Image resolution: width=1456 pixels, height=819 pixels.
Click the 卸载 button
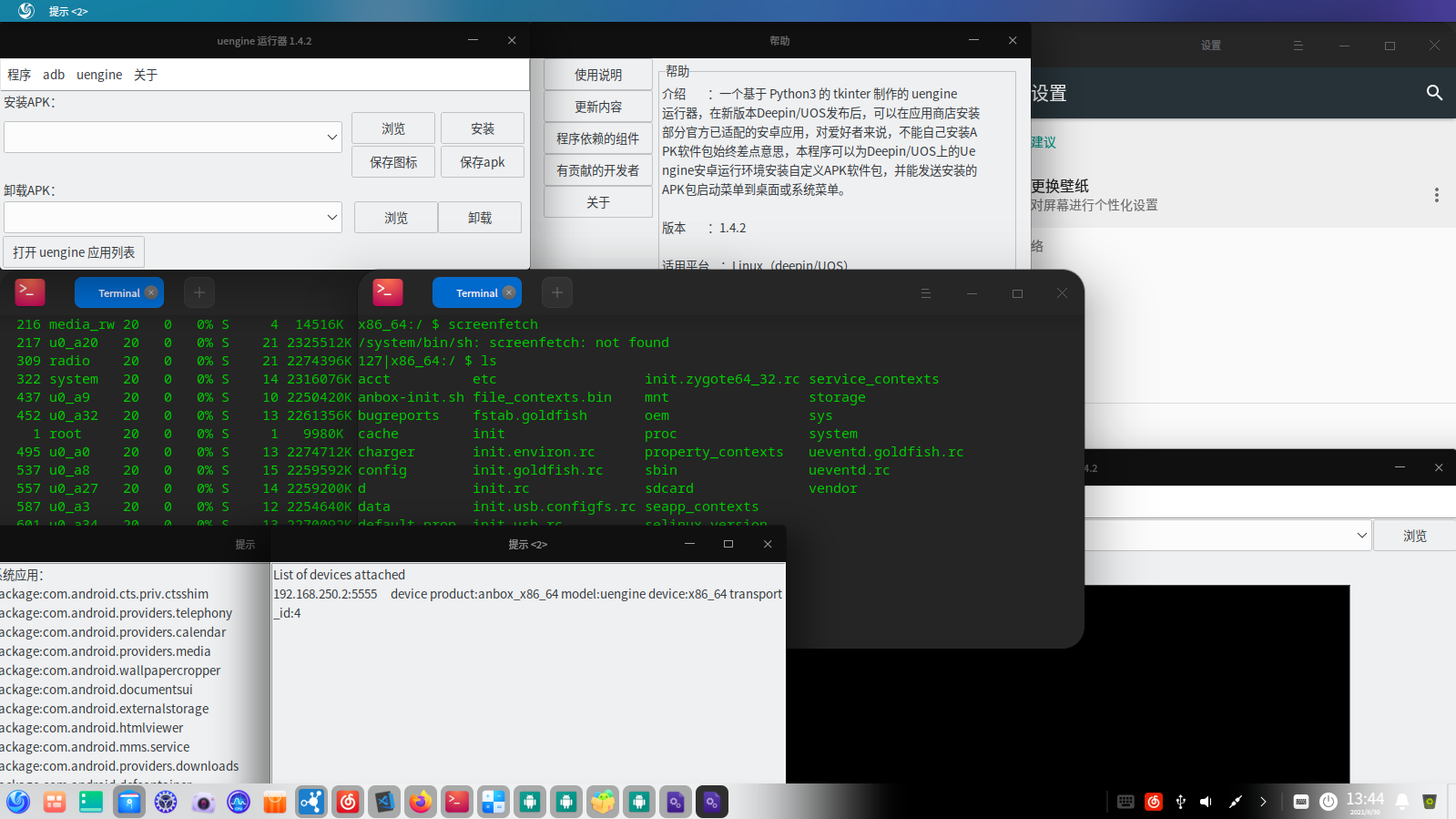[480, 218]
